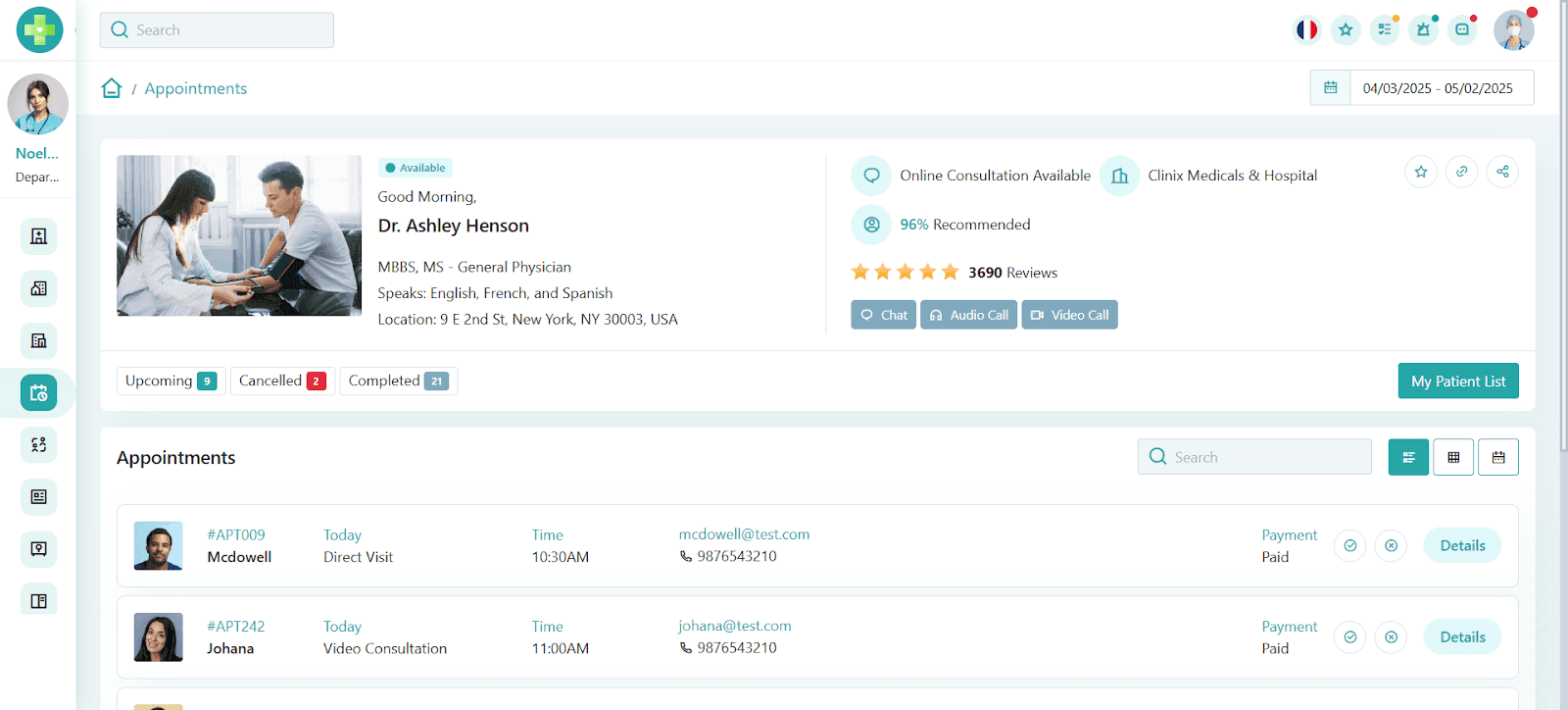Click the top Search field in header
The width and height of the screenshot is (1568, 710).
[x=217, y=30]
